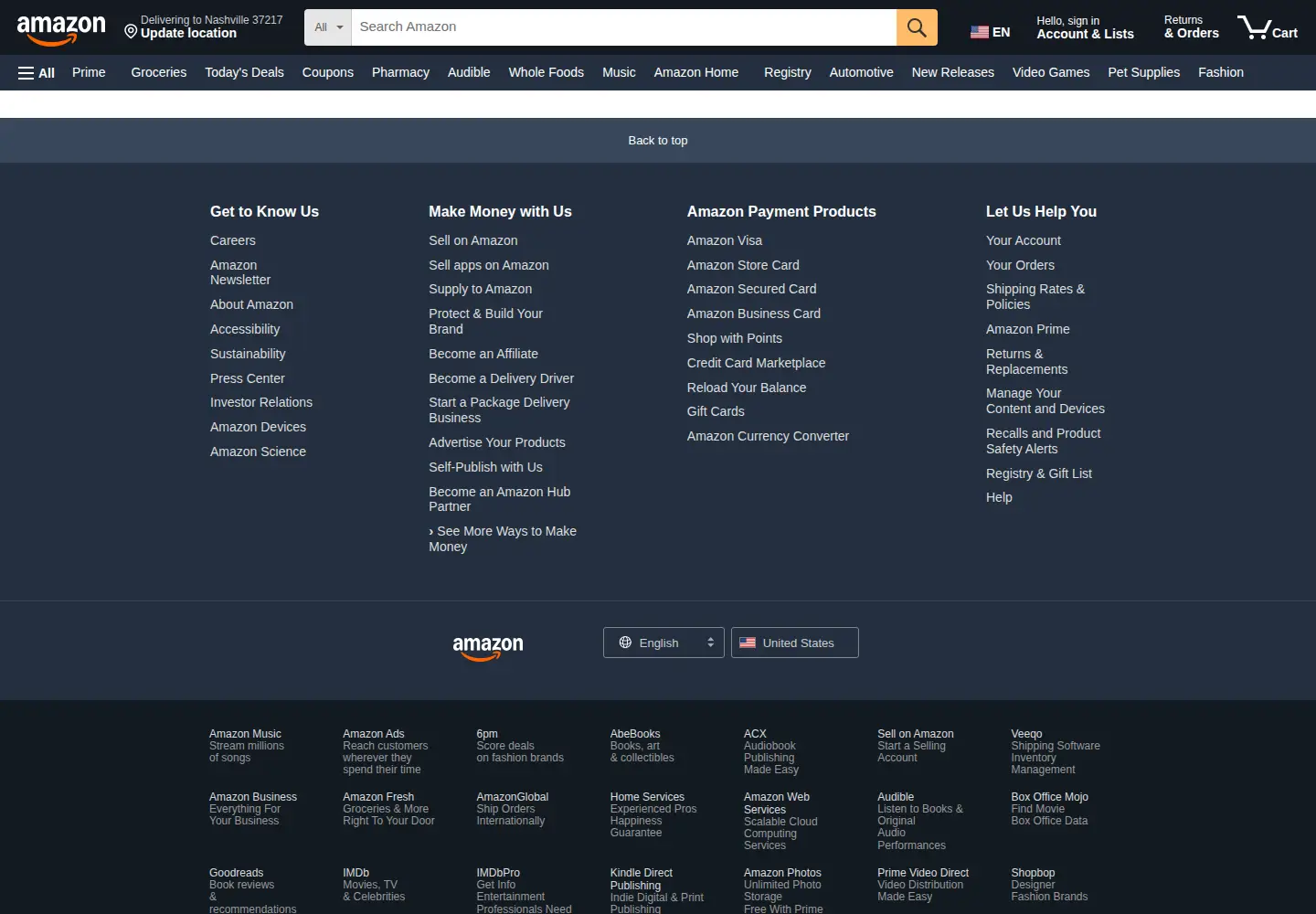Open the Help link in footer
This screenshot has width=1316, height=914.
tap(999, 497)
